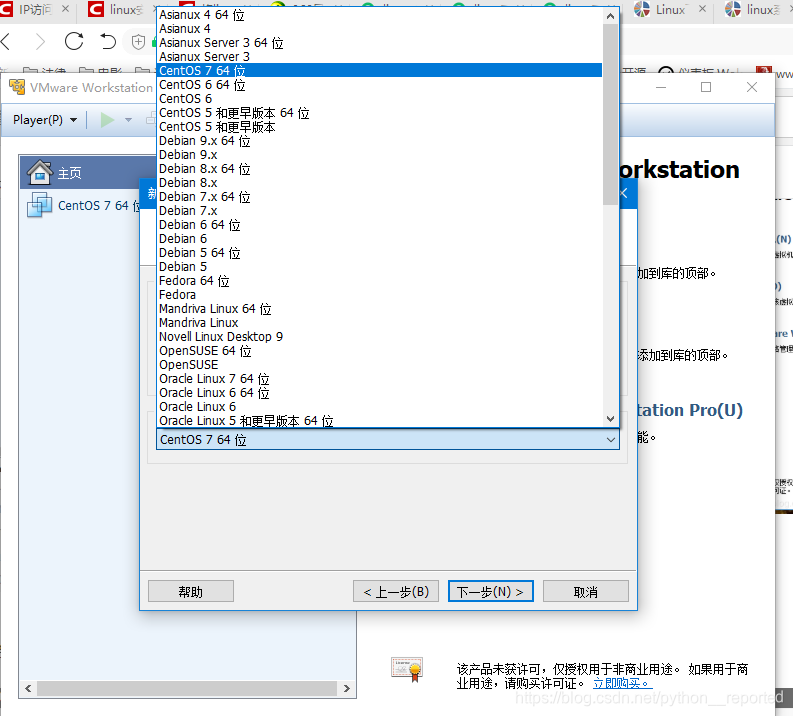The image size is (793, 716).
Task: Switch to IP访问 browser tab
Action: click(x=36, y=10)
